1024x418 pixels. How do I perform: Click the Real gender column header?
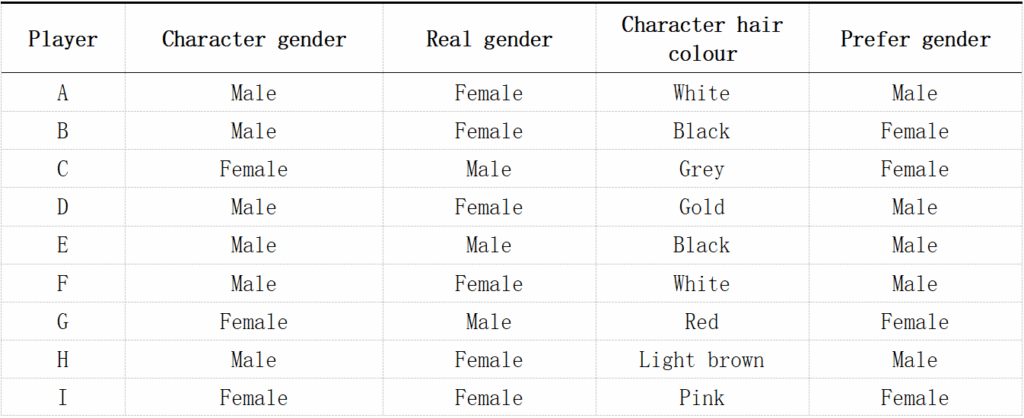[x=489, y=40]
